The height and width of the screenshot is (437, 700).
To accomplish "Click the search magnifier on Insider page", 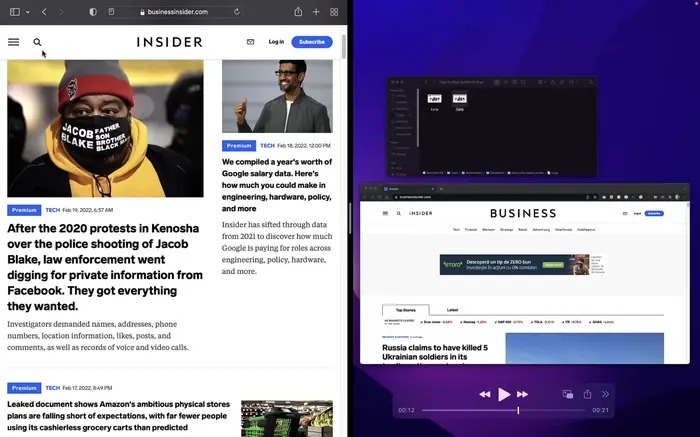I will (38, 42).
